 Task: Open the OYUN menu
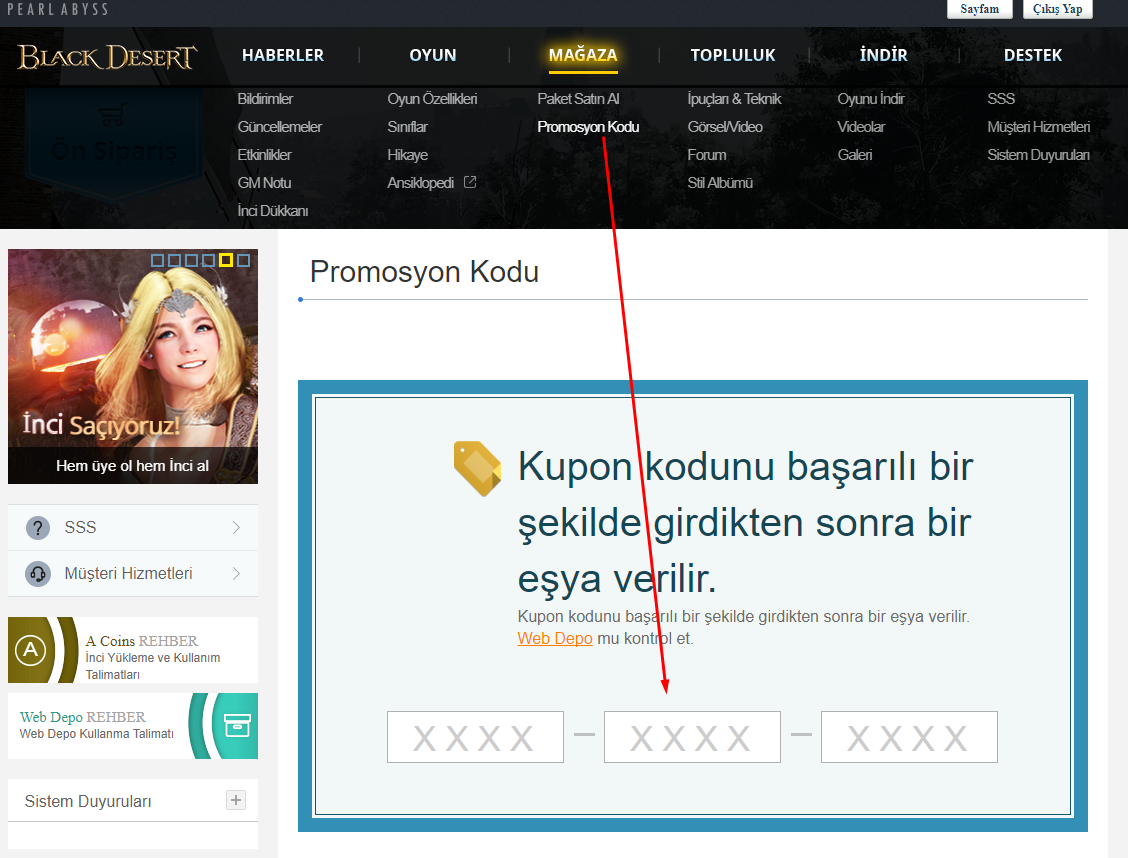pos(432,55)
